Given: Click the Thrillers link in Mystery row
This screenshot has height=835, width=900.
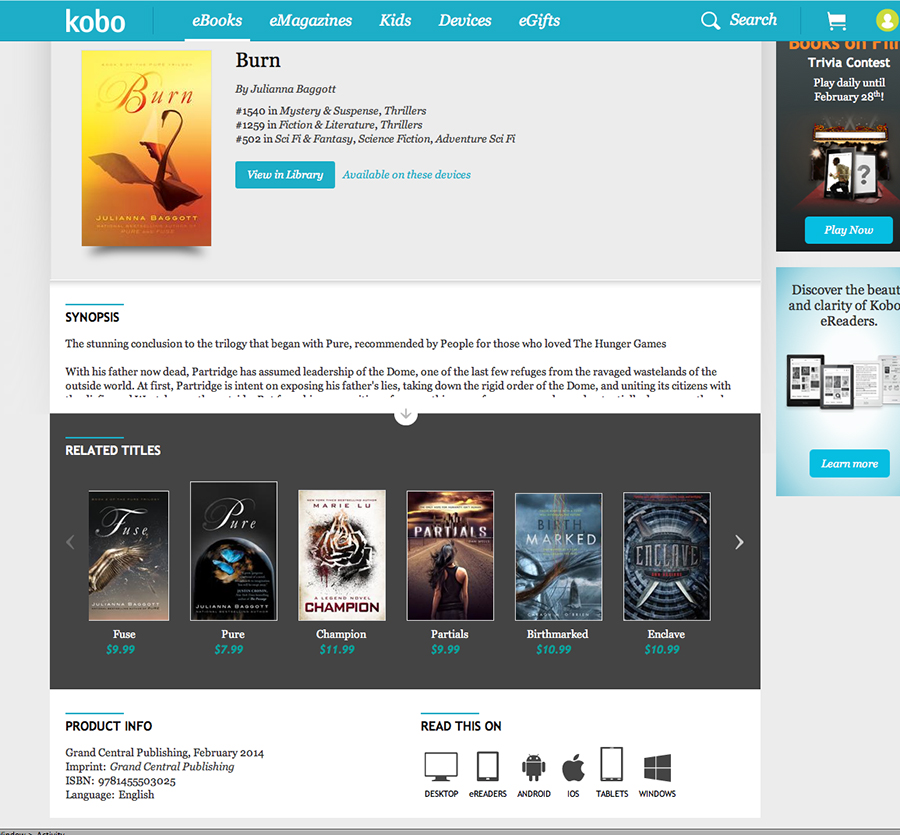Looking at the screenshot, I should click(x=405, y=111).
